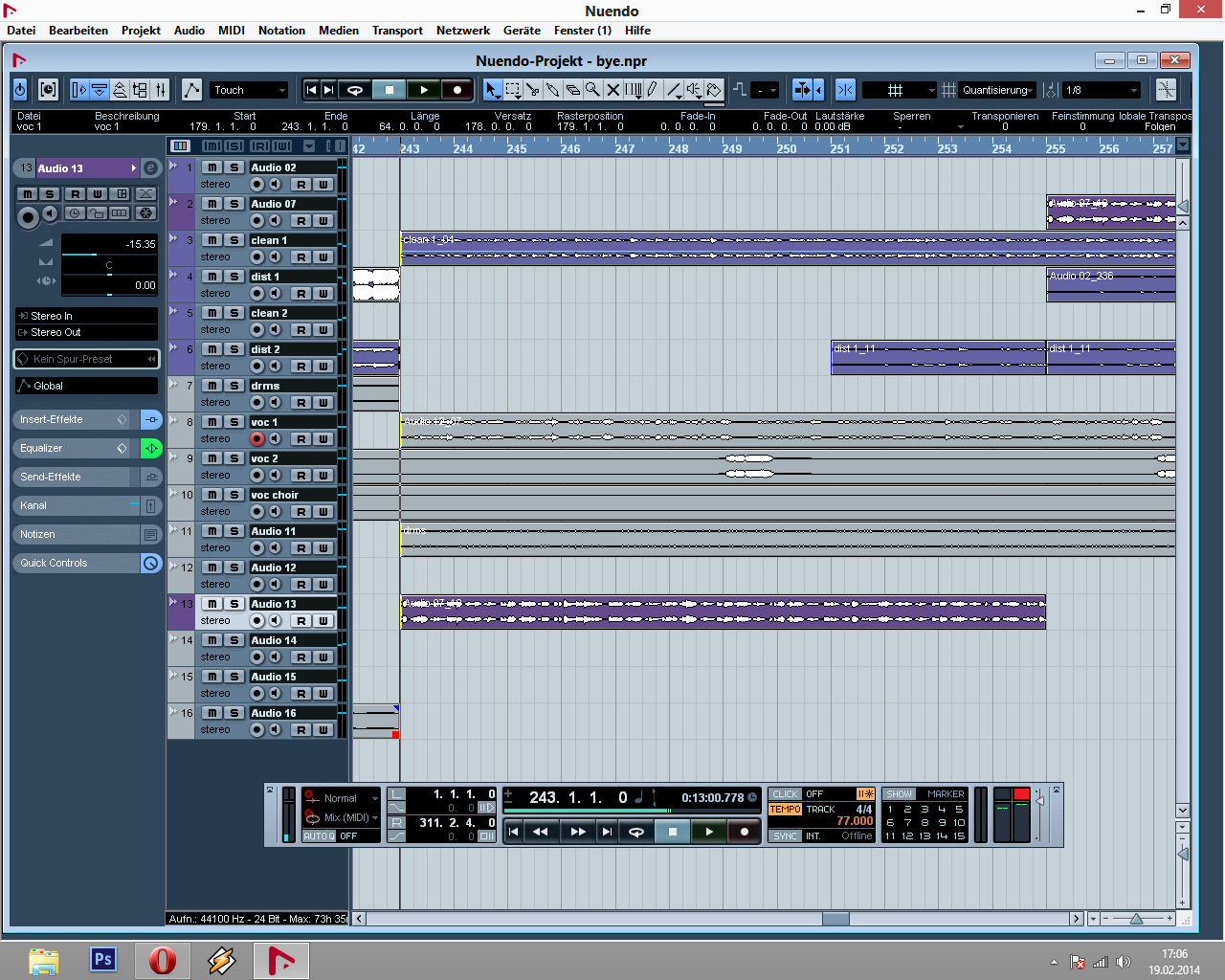The width and height of the screenshot is (1225, 980).
Task: Open the Projekt menu
Action: tap(141, 31)
